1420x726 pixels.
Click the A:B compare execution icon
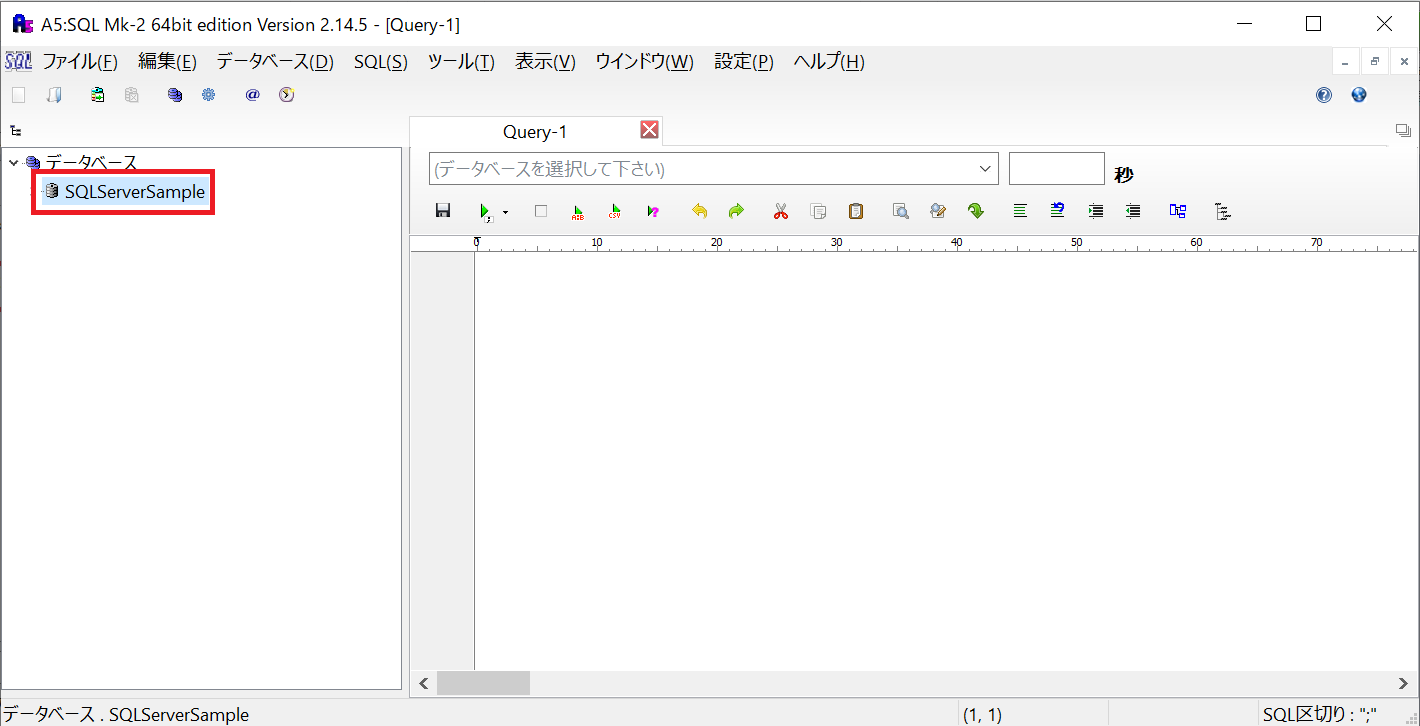point(578,211)
